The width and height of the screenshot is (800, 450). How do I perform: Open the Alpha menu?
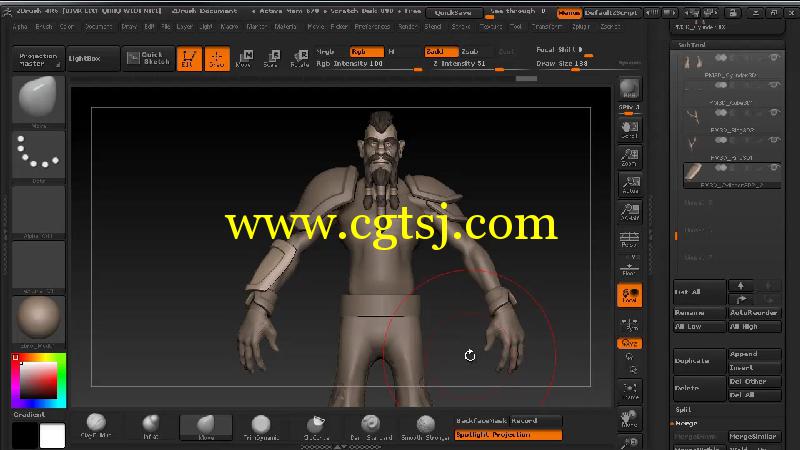click(x=20, y=27)
